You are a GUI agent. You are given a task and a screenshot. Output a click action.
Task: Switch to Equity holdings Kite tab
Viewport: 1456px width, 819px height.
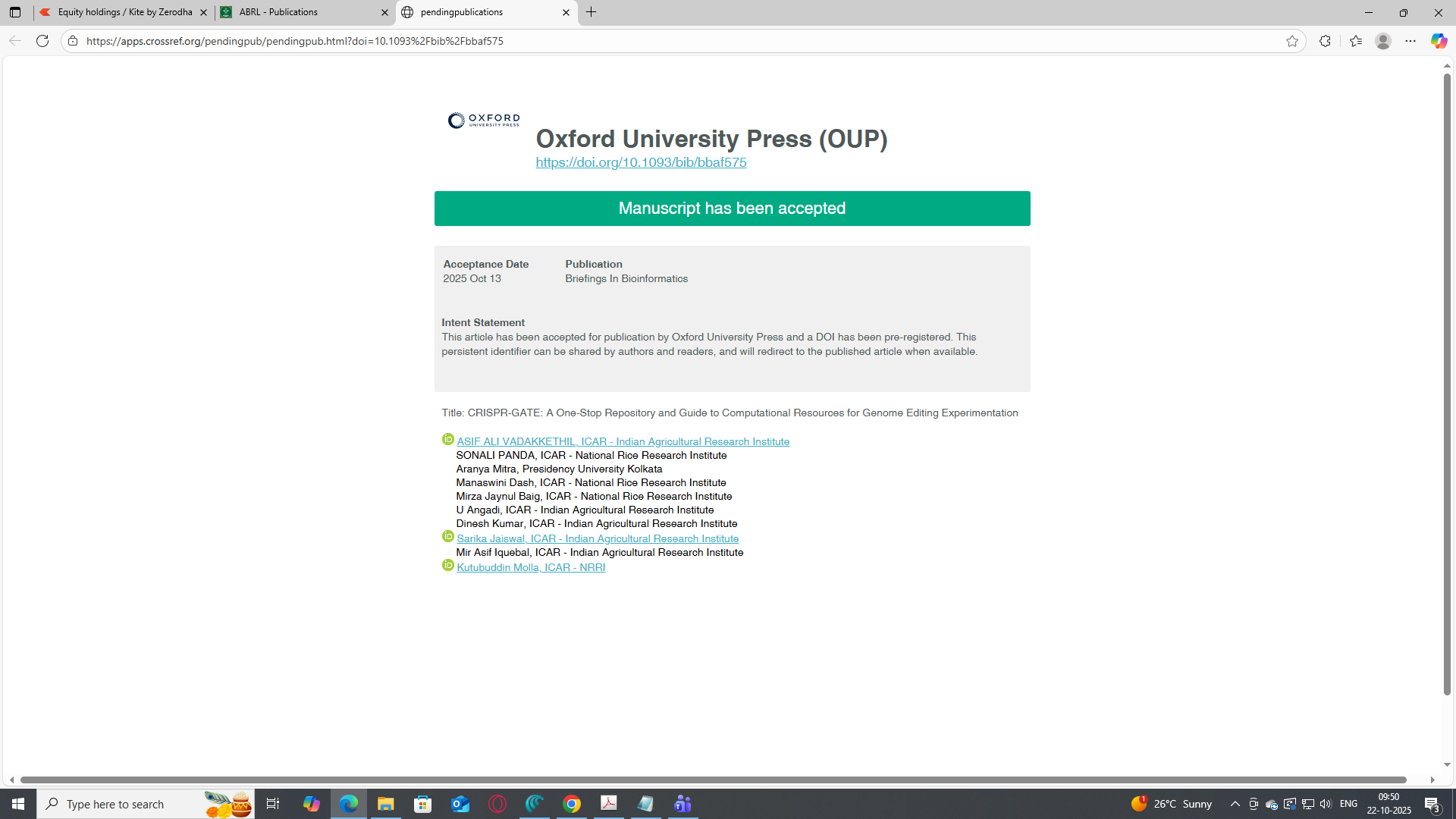(121, 12)
